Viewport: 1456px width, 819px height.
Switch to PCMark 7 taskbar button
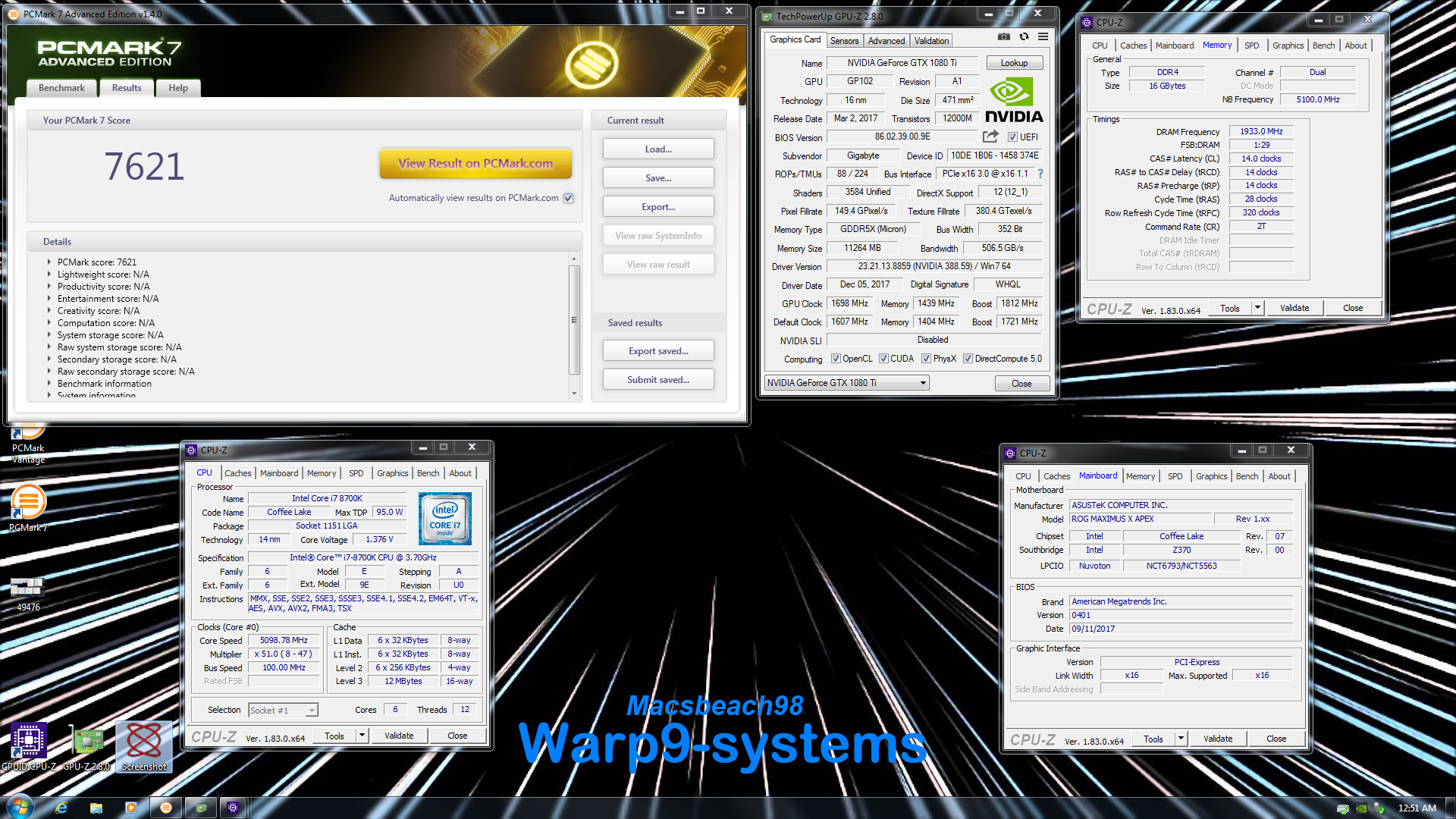(x=166, y=808)
